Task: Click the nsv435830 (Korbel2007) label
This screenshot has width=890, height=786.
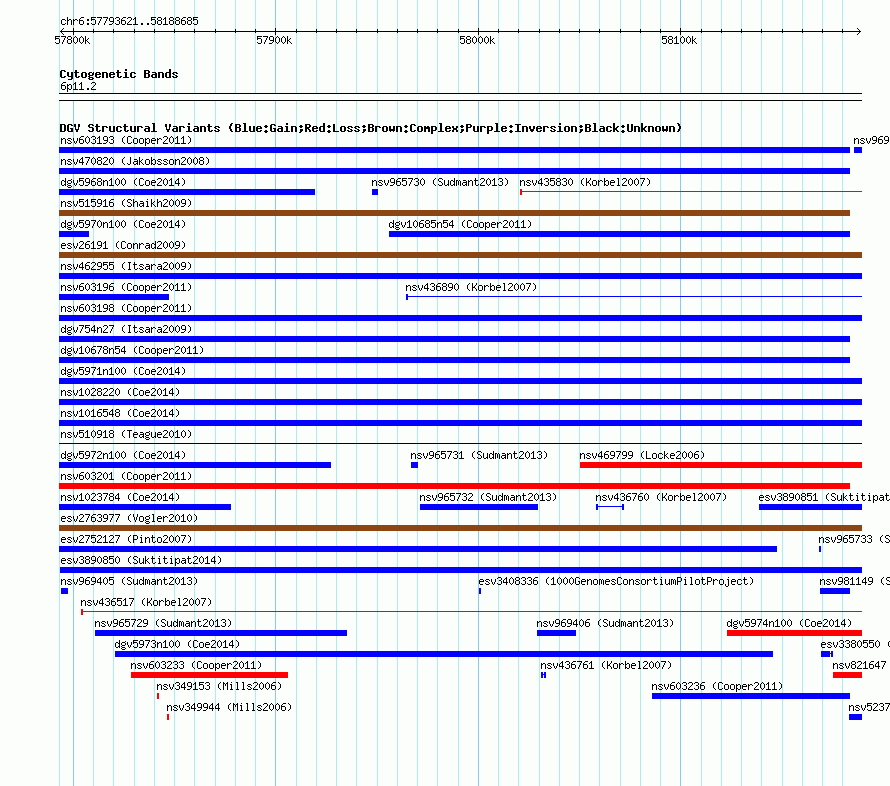Action: (585, 182)
